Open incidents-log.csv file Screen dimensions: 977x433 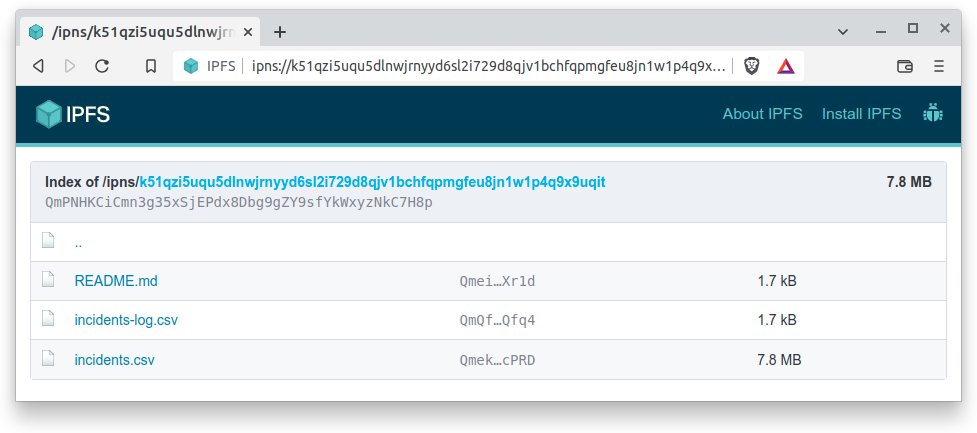(126, 320)
